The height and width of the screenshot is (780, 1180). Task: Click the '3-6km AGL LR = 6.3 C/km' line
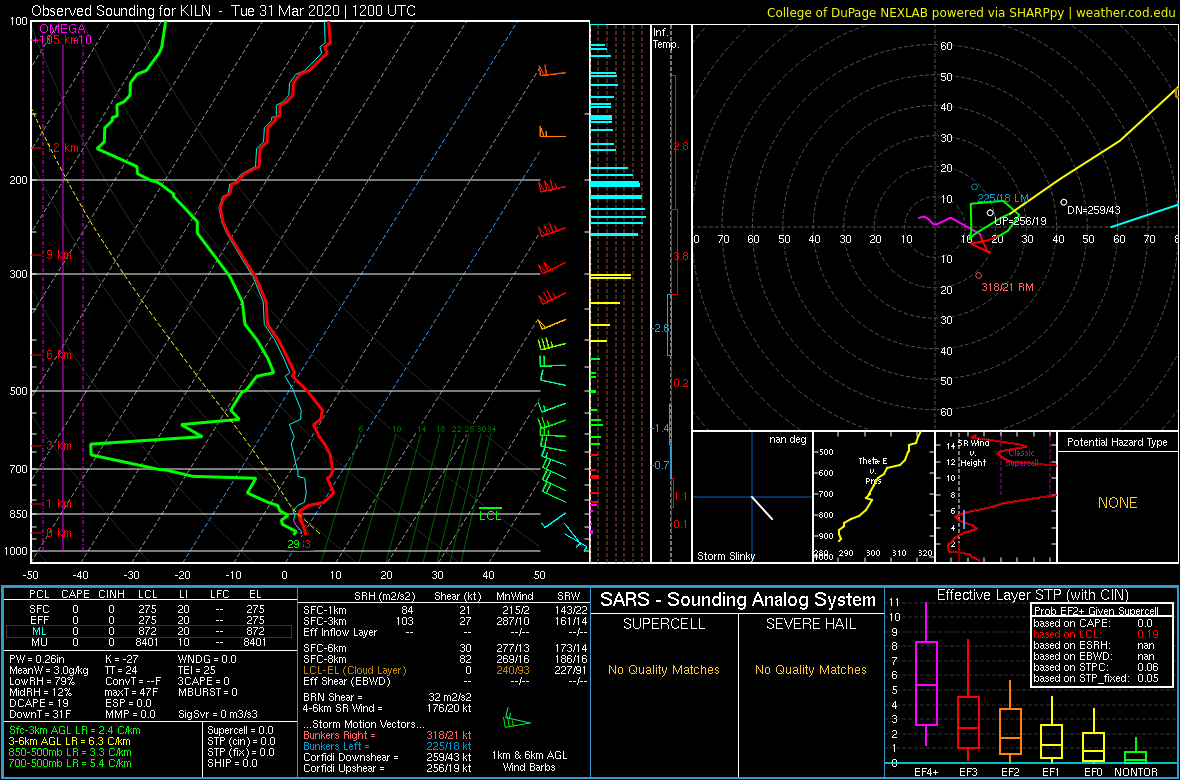71,741
